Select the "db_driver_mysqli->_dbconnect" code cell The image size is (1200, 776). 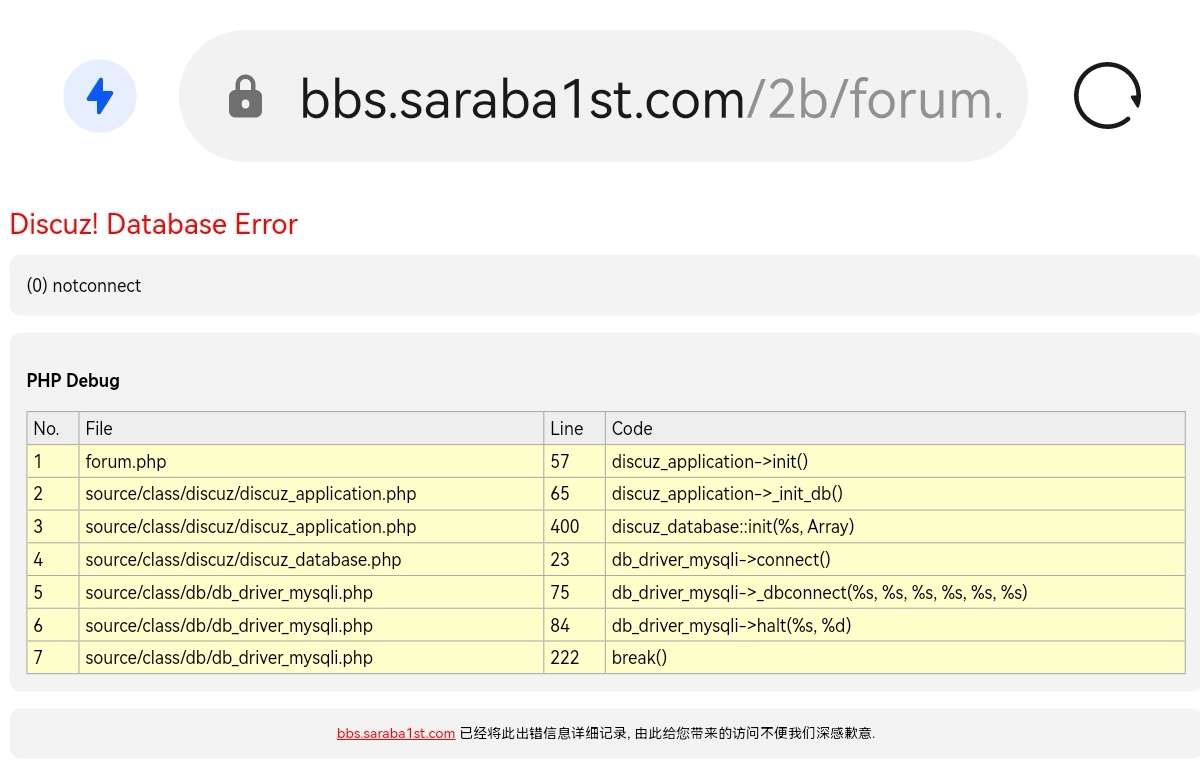click(895, 592)
